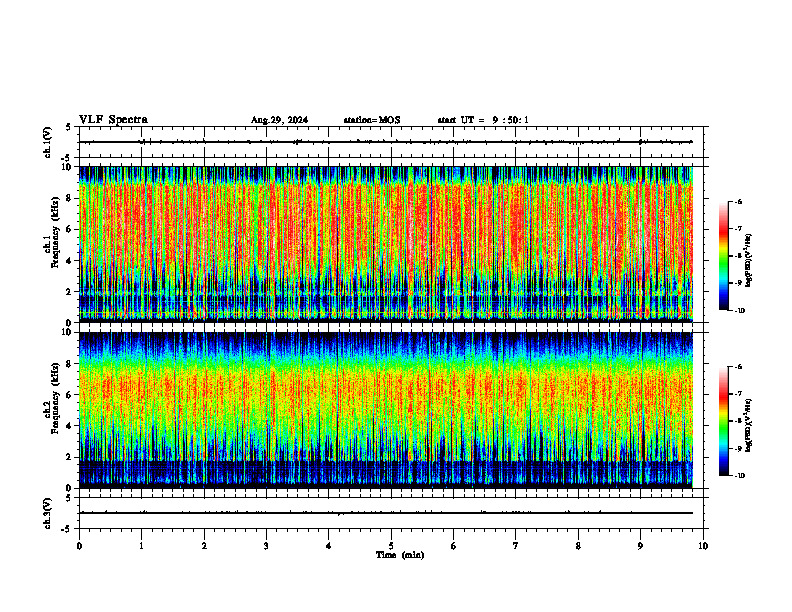
Task: Click the ch.2 "Frequency (kHz)" axis label
Action: tap(55, 398)
